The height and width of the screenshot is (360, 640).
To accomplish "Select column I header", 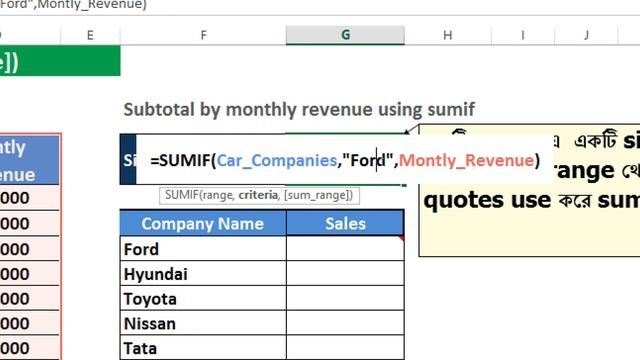I will coord(523,35).
